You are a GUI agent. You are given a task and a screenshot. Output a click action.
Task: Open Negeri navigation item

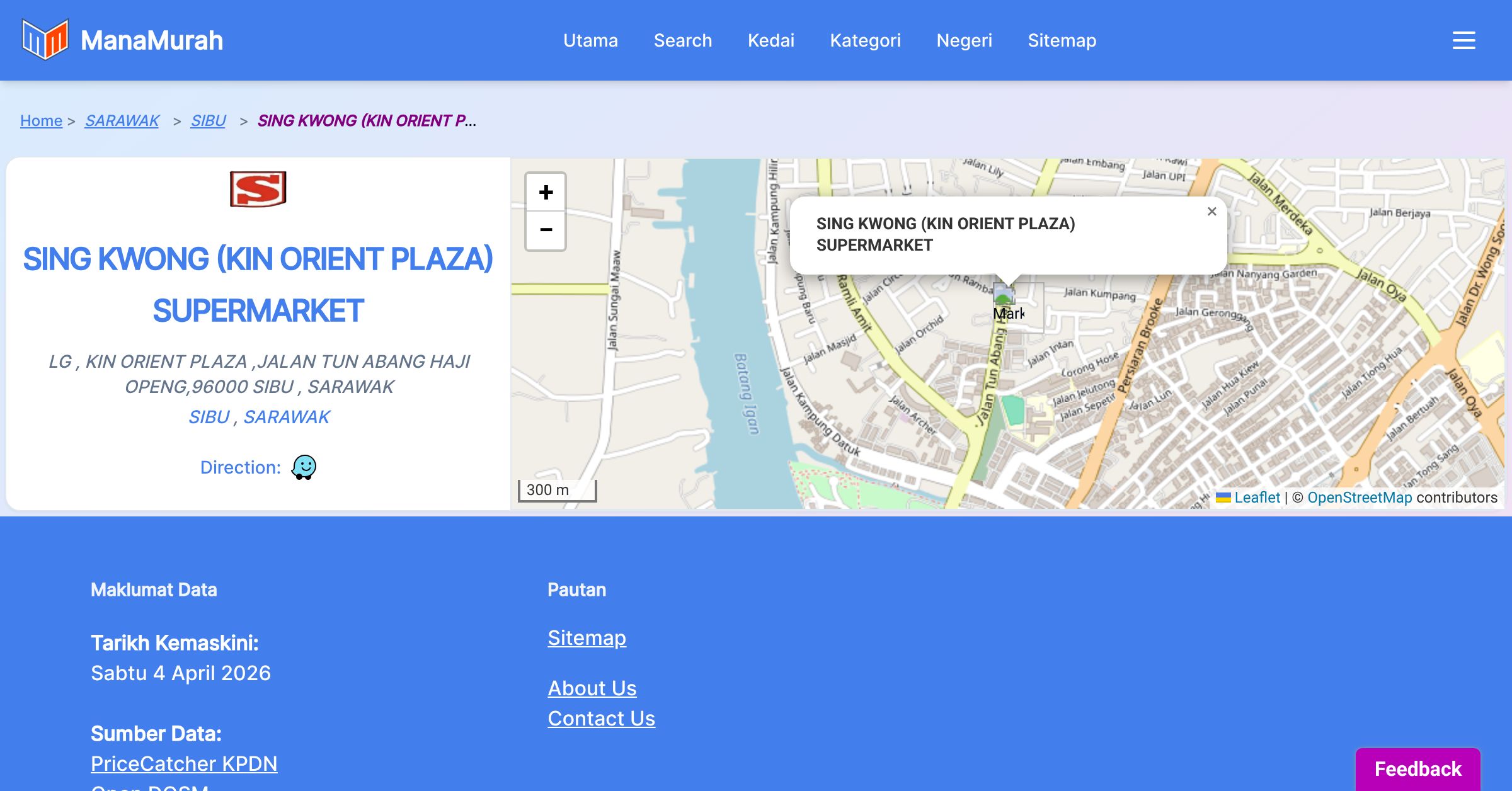tap(964, 40)
